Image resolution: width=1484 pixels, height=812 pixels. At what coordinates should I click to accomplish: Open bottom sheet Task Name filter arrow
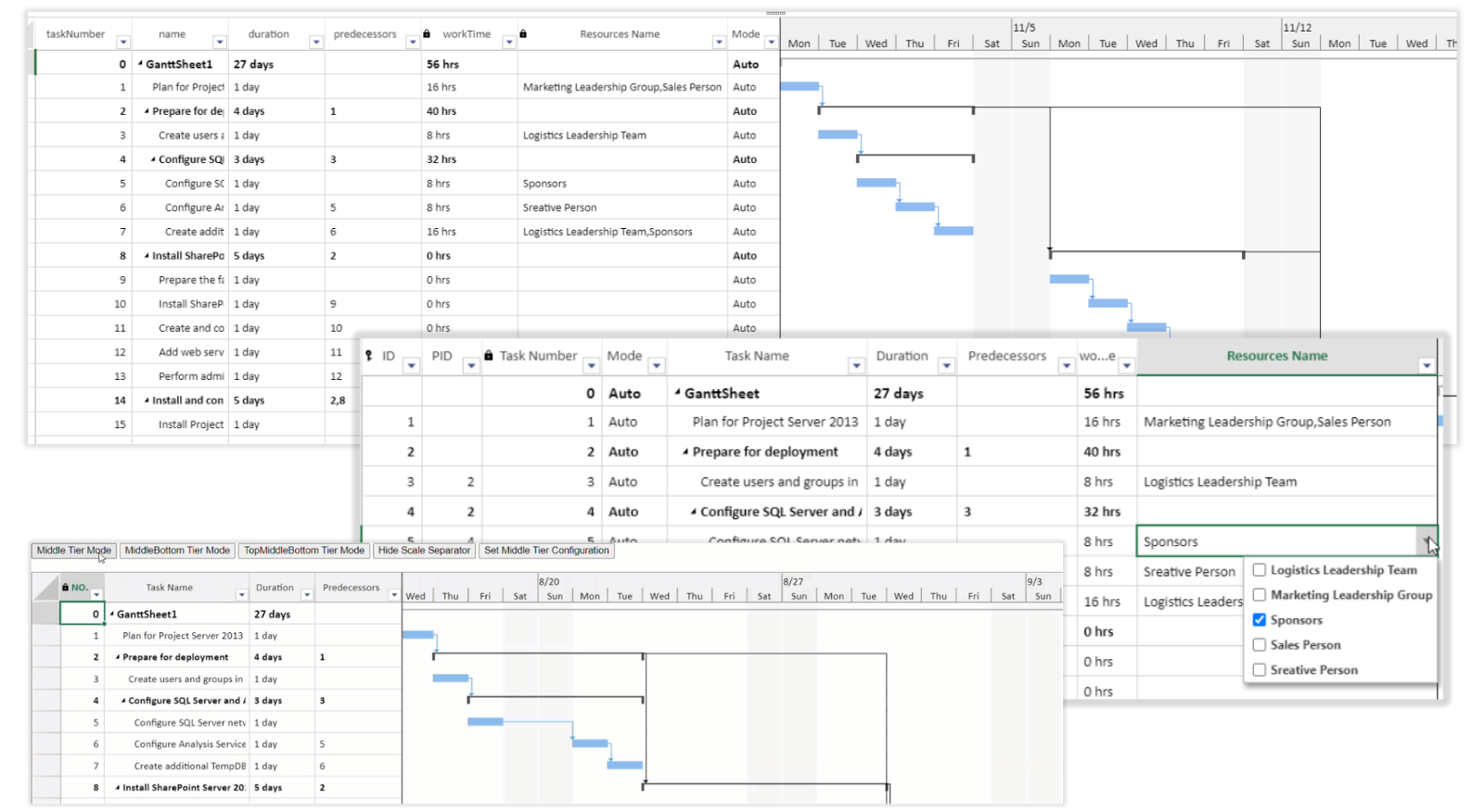coord(242,595)
